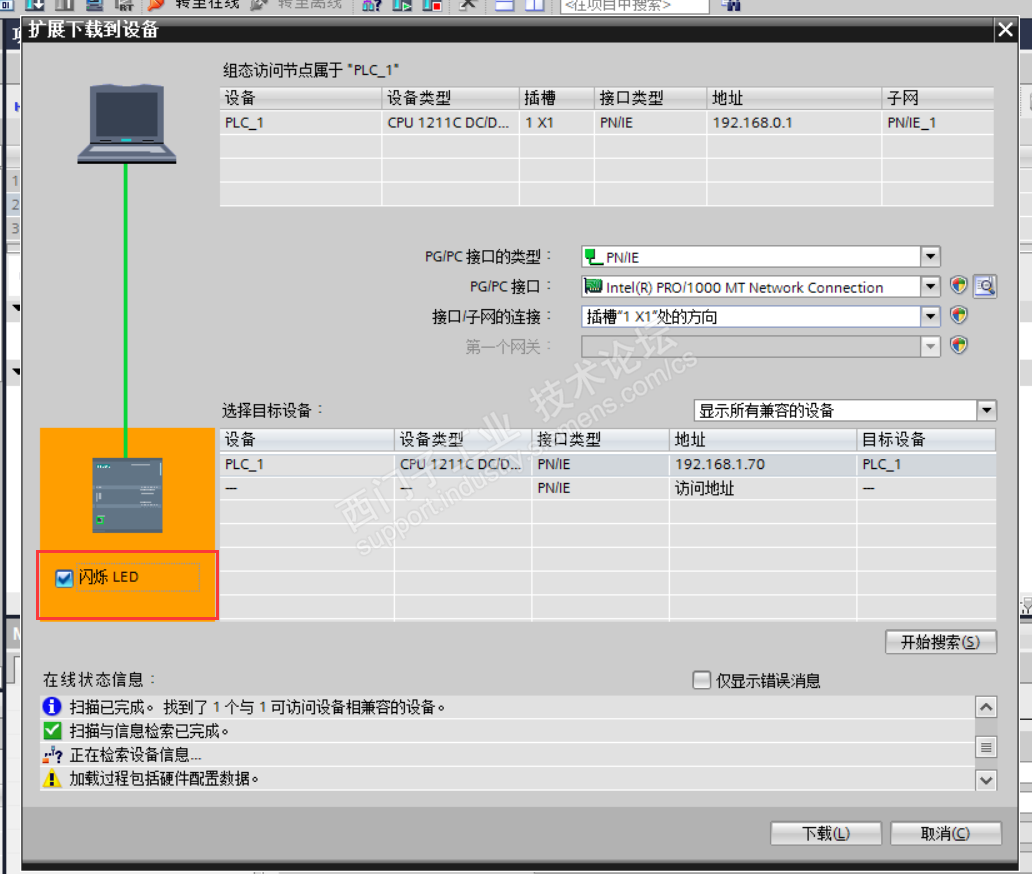
Task: Click the binoculars search icon in toolbar
Action: [x=731, y=5]
